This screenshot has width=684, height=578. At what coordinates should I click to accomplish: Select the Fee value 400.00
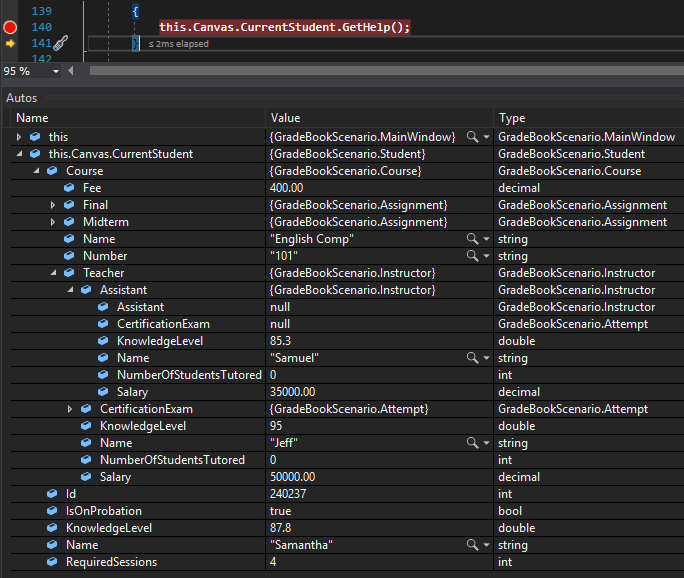287,188
